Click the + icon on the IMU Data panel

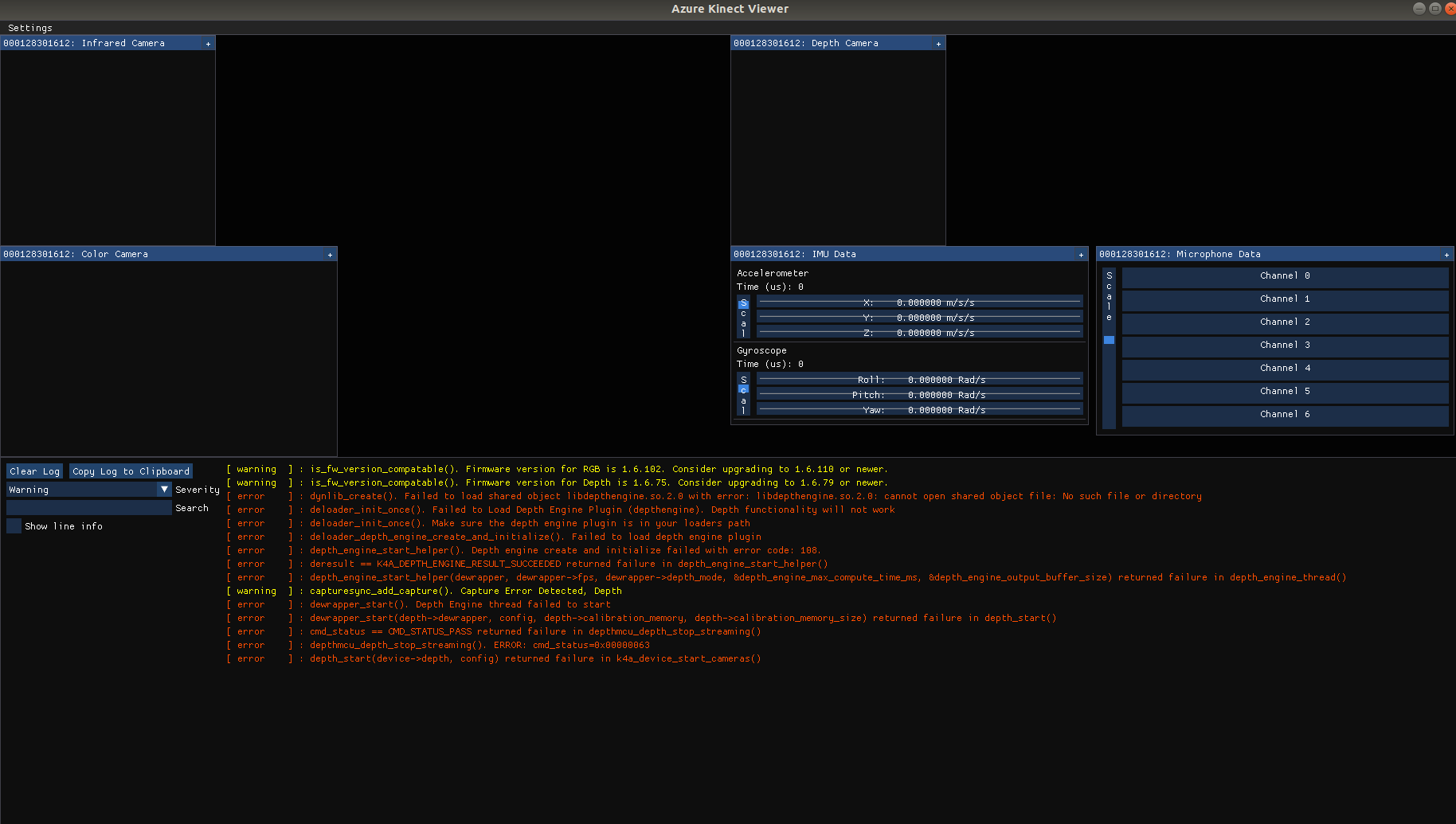[x=1080, y=254]
